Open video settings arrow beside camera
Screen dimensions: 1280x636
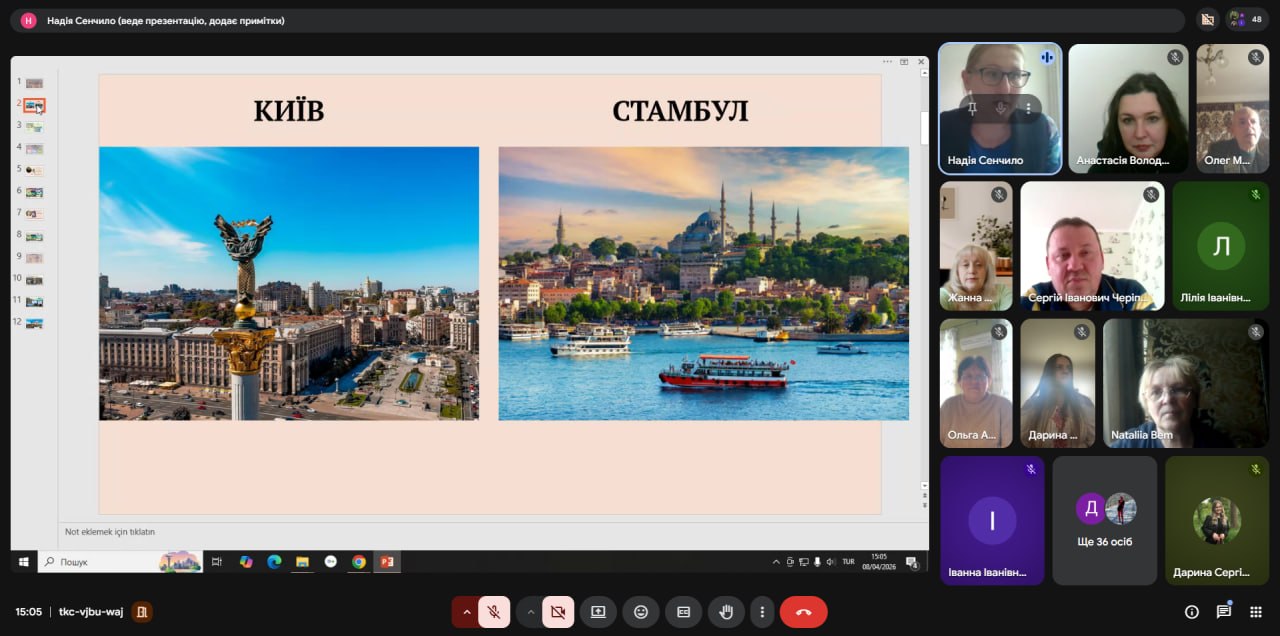click(x=530, y=612)
